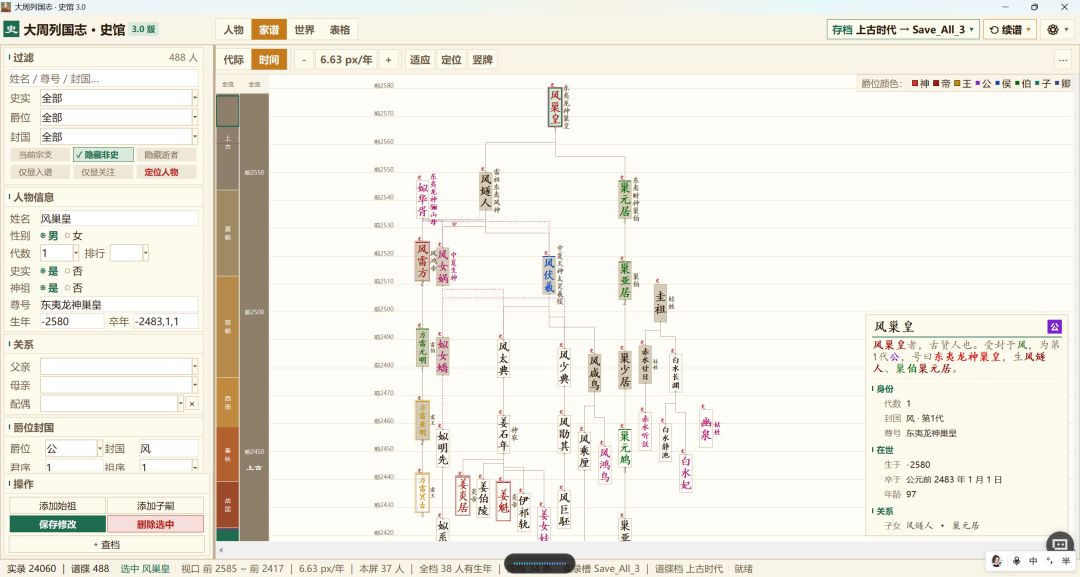Click the 添加始祖 button
The width and height of the screenshot is (1080, 577).
pos(58,506)
